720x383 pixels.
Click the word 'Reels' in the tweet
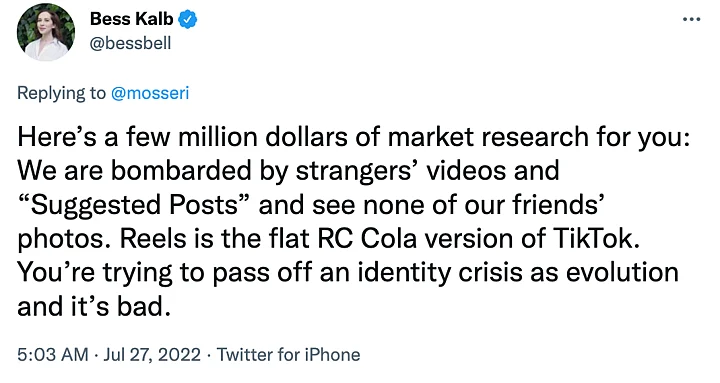153,238
